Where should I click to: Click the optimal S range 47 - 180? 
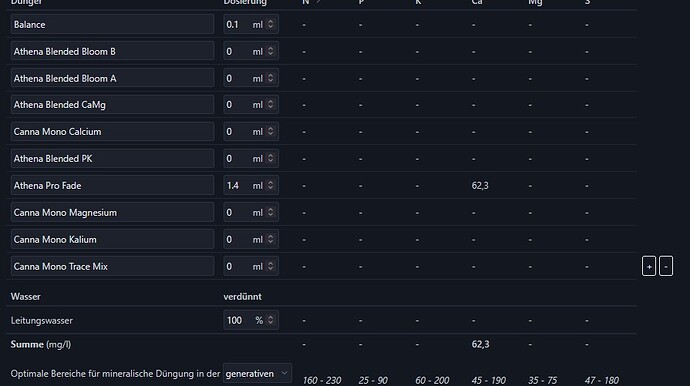(x=602, y=380)
